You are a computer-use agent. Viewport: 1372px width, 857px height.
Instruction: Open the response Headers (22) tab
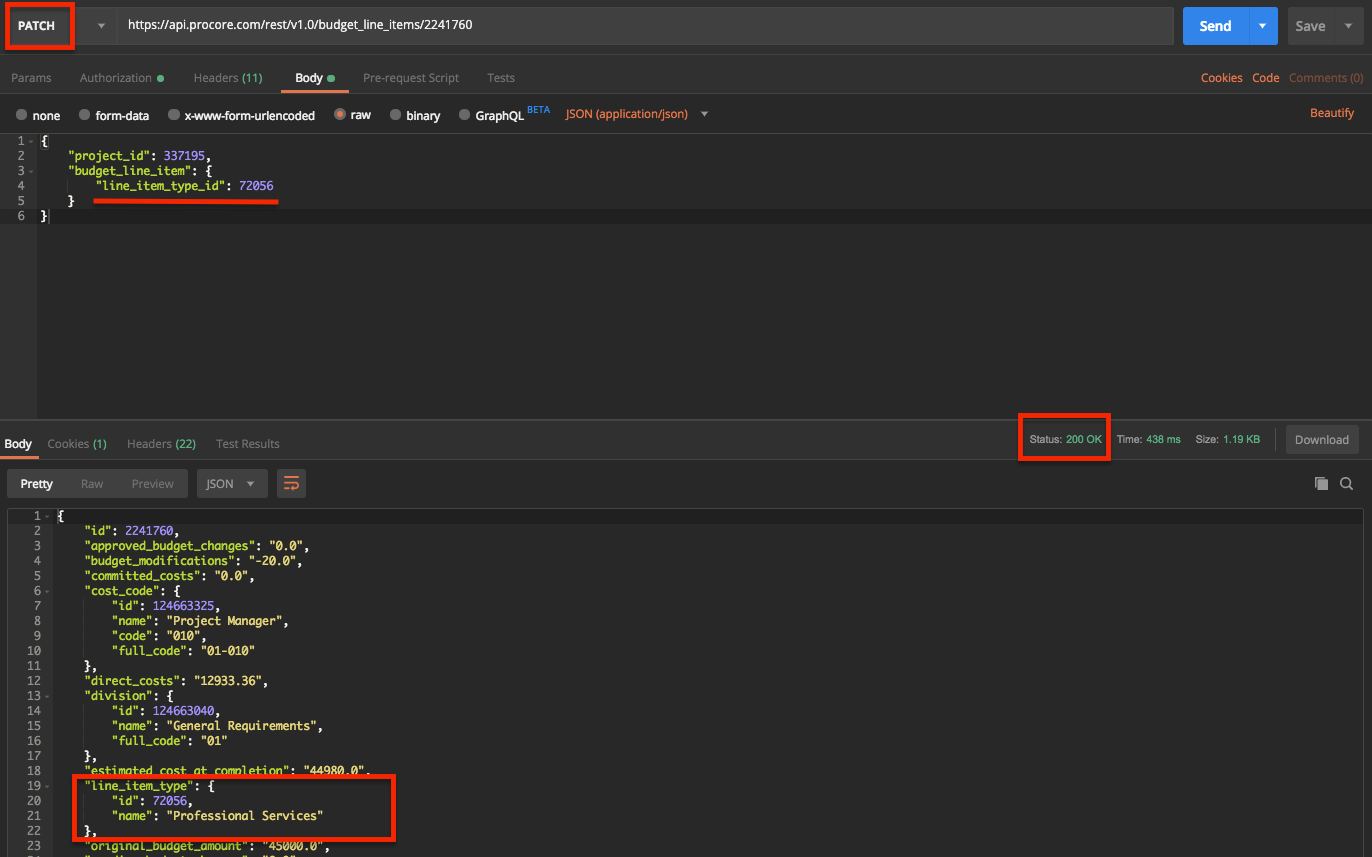pyautogui.click(x=161, y=444)
